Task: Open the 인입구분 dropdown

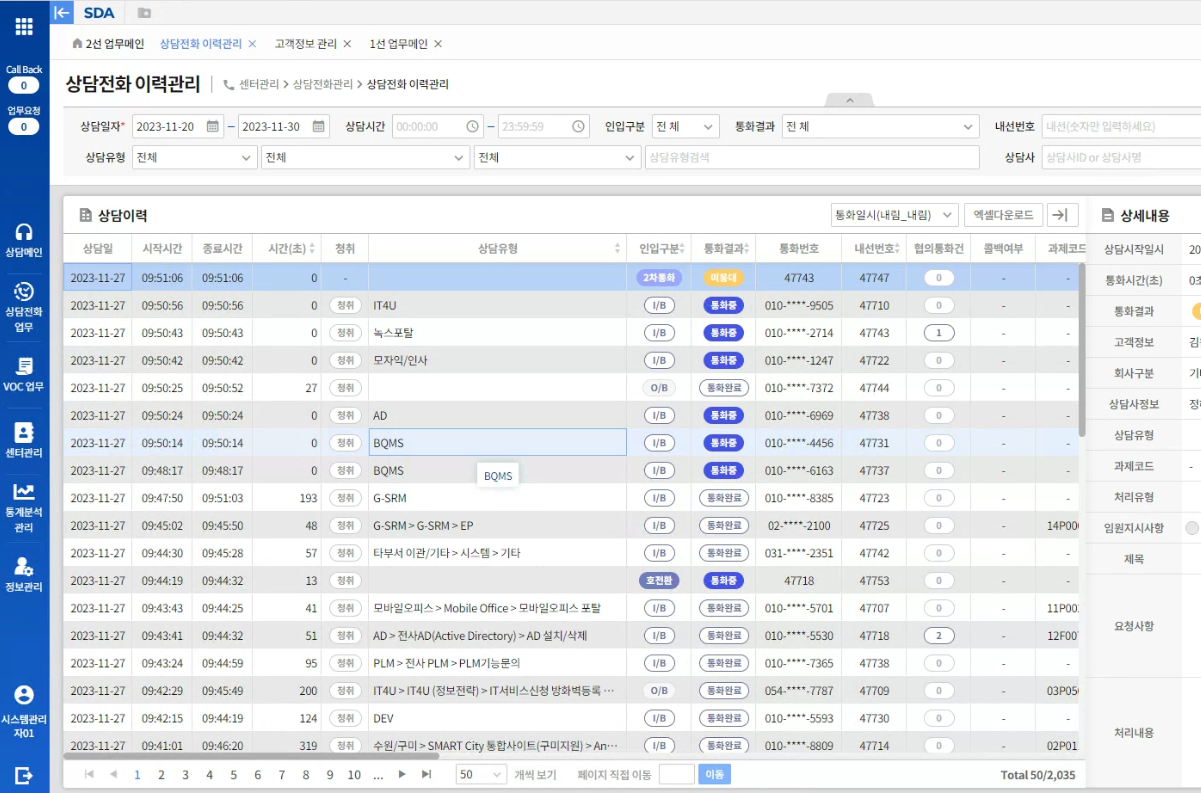Action: [686, 127]
